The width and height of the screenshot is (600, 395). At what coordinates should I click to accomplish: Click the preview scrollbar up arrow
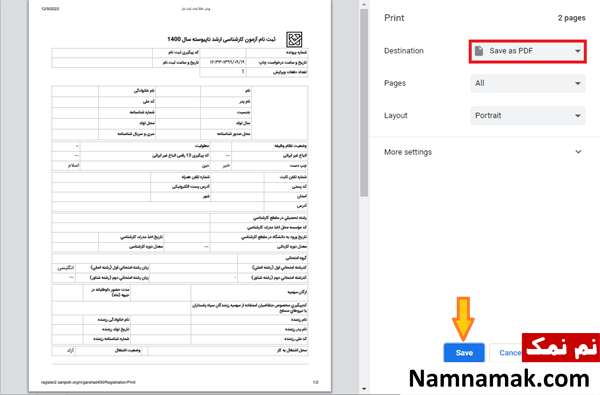(x=364, y=4)
